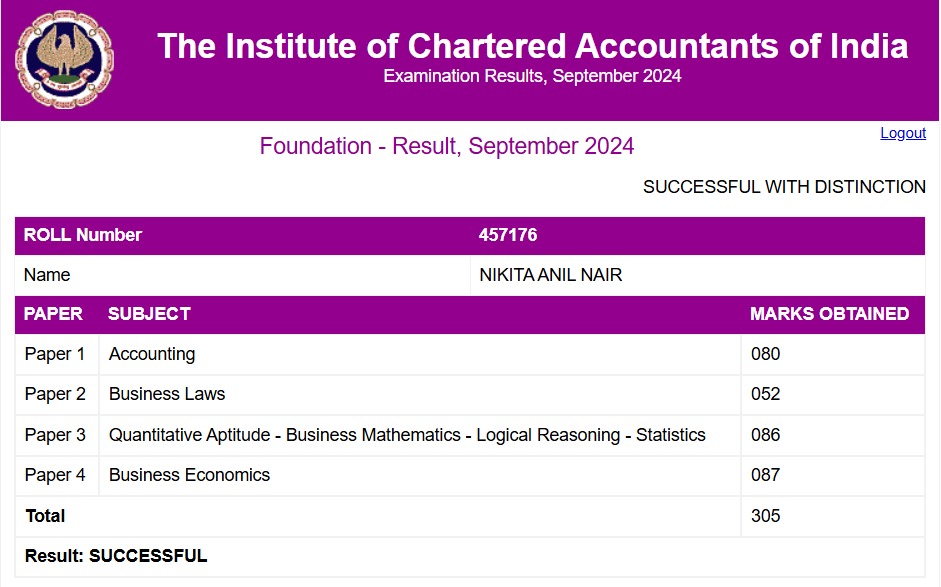Click the candidate name Nikita Anil Nair
This screenshot has height=587, width=941.
tap(550, 275)
